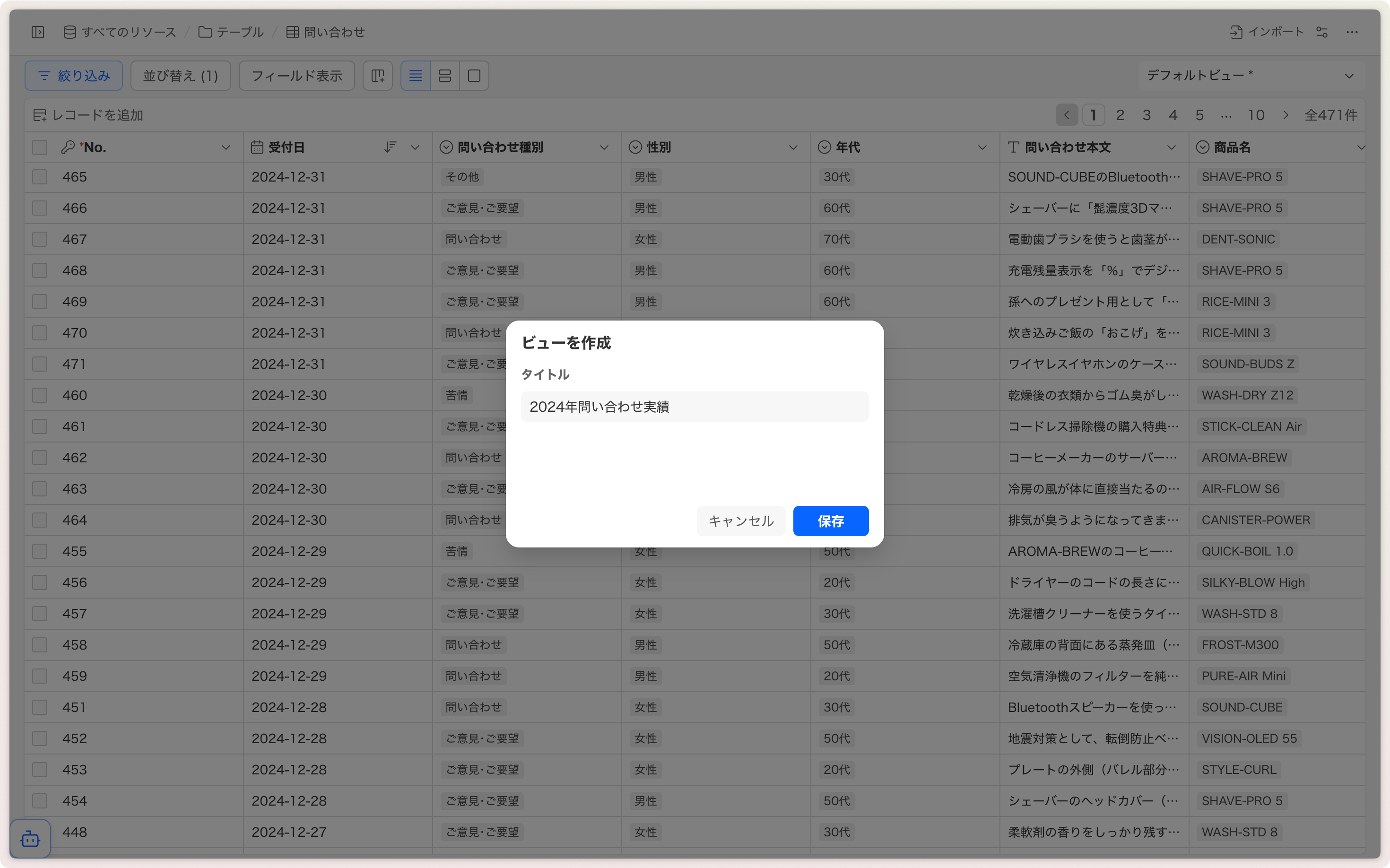Image resolution: width=1390 pixels, height=868 pixels.
Task: Click the 保存 button in dialog
Action: click(x=830, y=521)
